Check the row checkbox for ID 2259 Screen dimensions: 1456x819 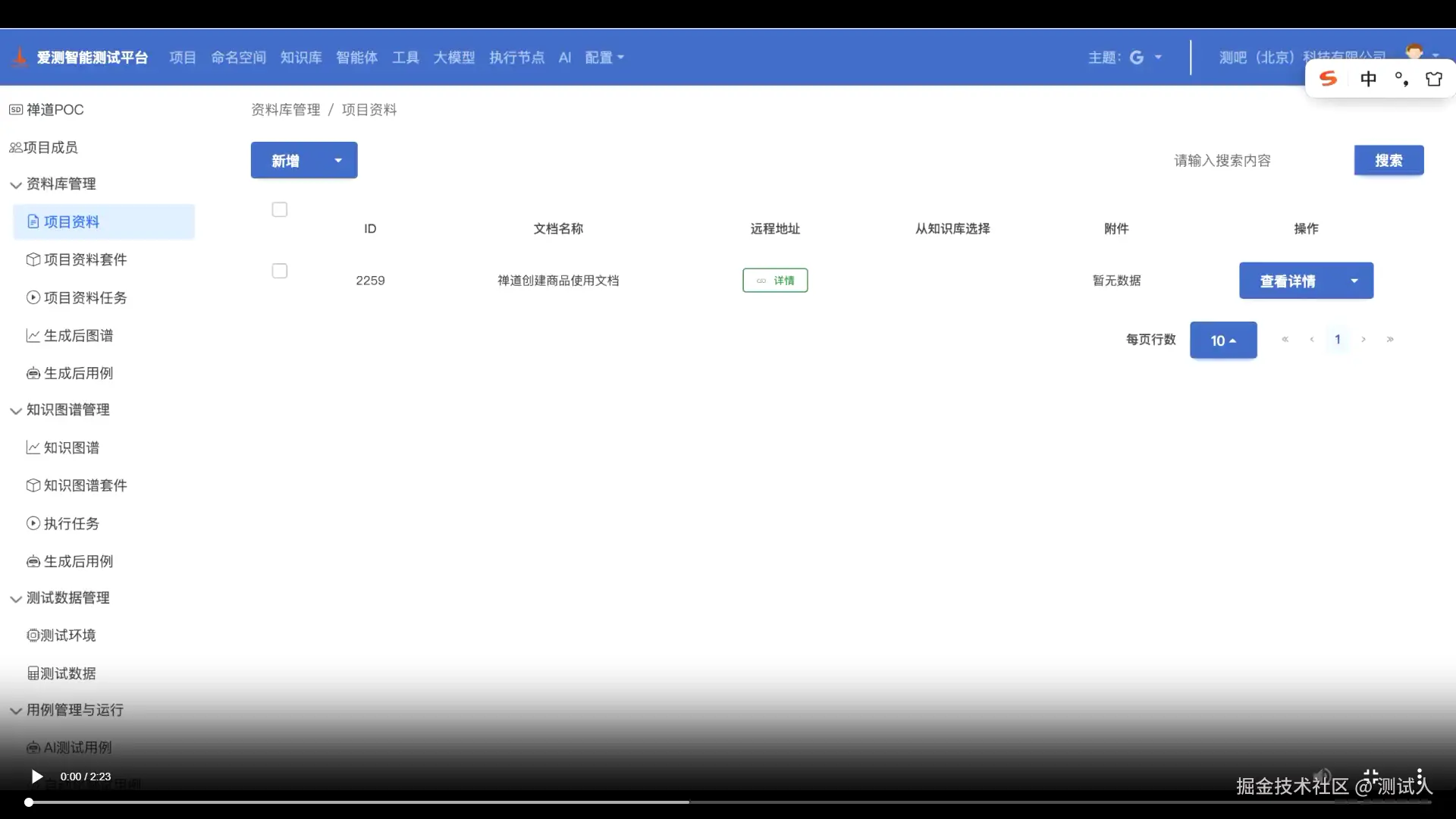click(x=280, y=271)
